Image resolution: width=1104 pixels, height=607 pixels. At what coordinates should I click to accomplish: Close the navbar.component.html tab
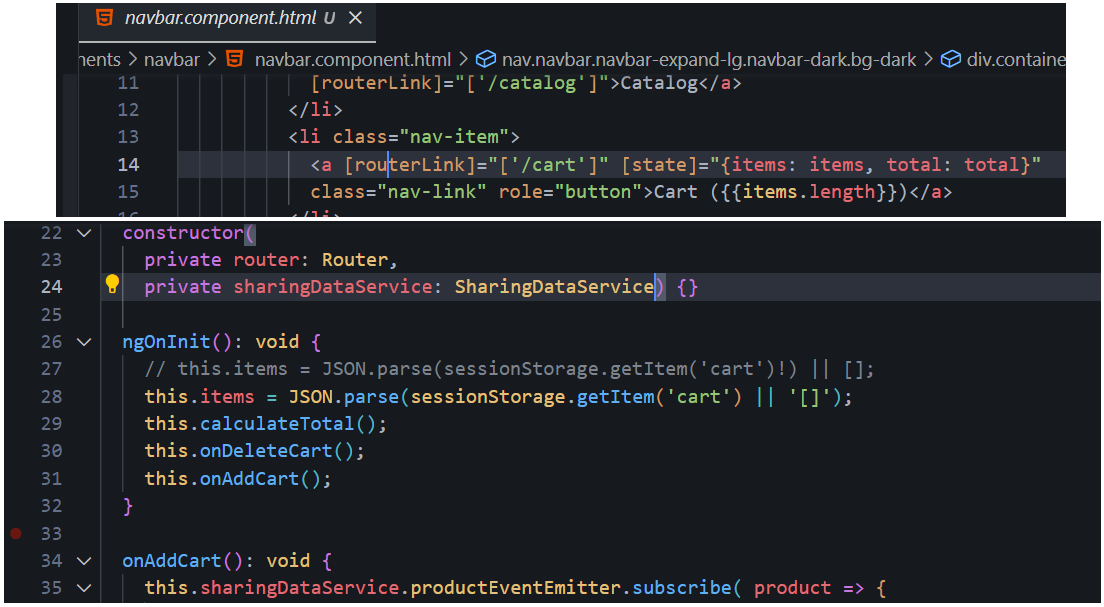(x=355, y=18)
